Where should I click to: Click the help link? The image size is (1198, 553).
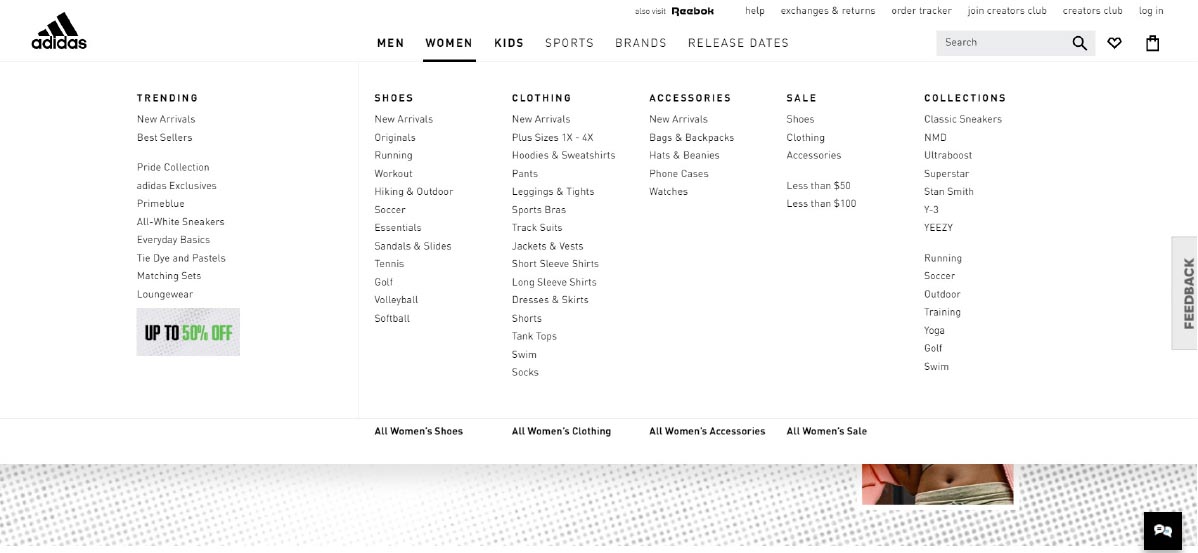(x=755, y=11)
